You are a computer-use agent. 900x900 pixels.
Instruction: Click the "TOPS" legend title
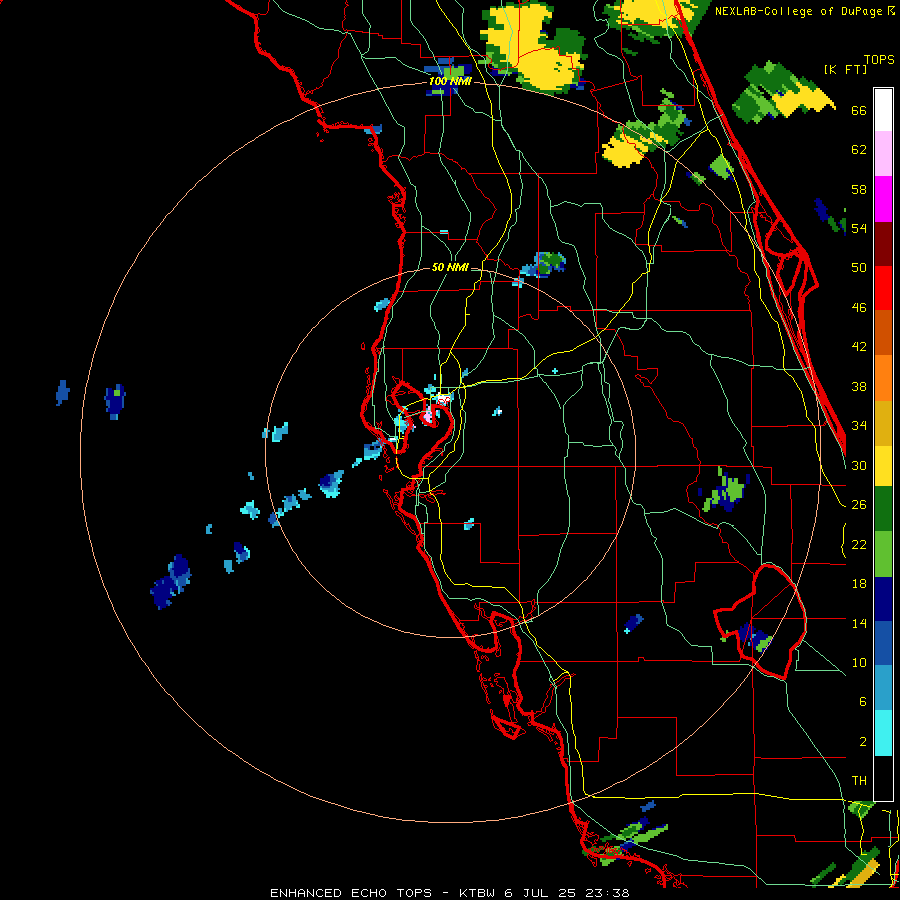point(879,60)
